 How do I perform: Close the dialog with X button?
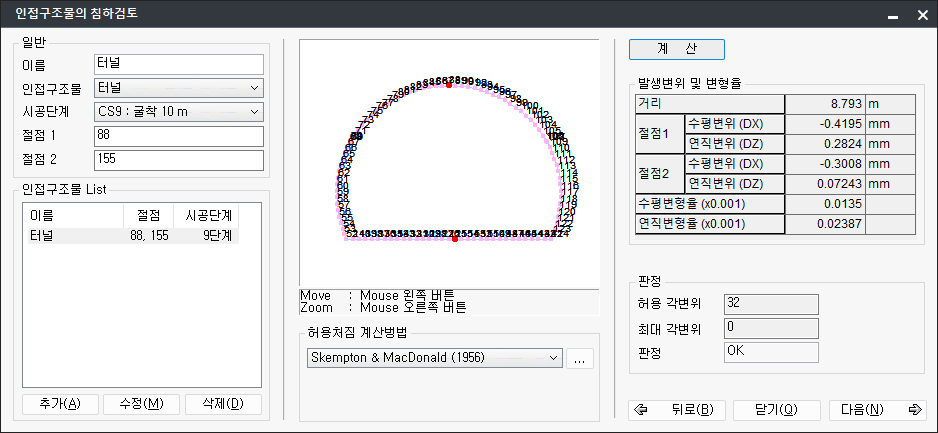pos(917,15)
